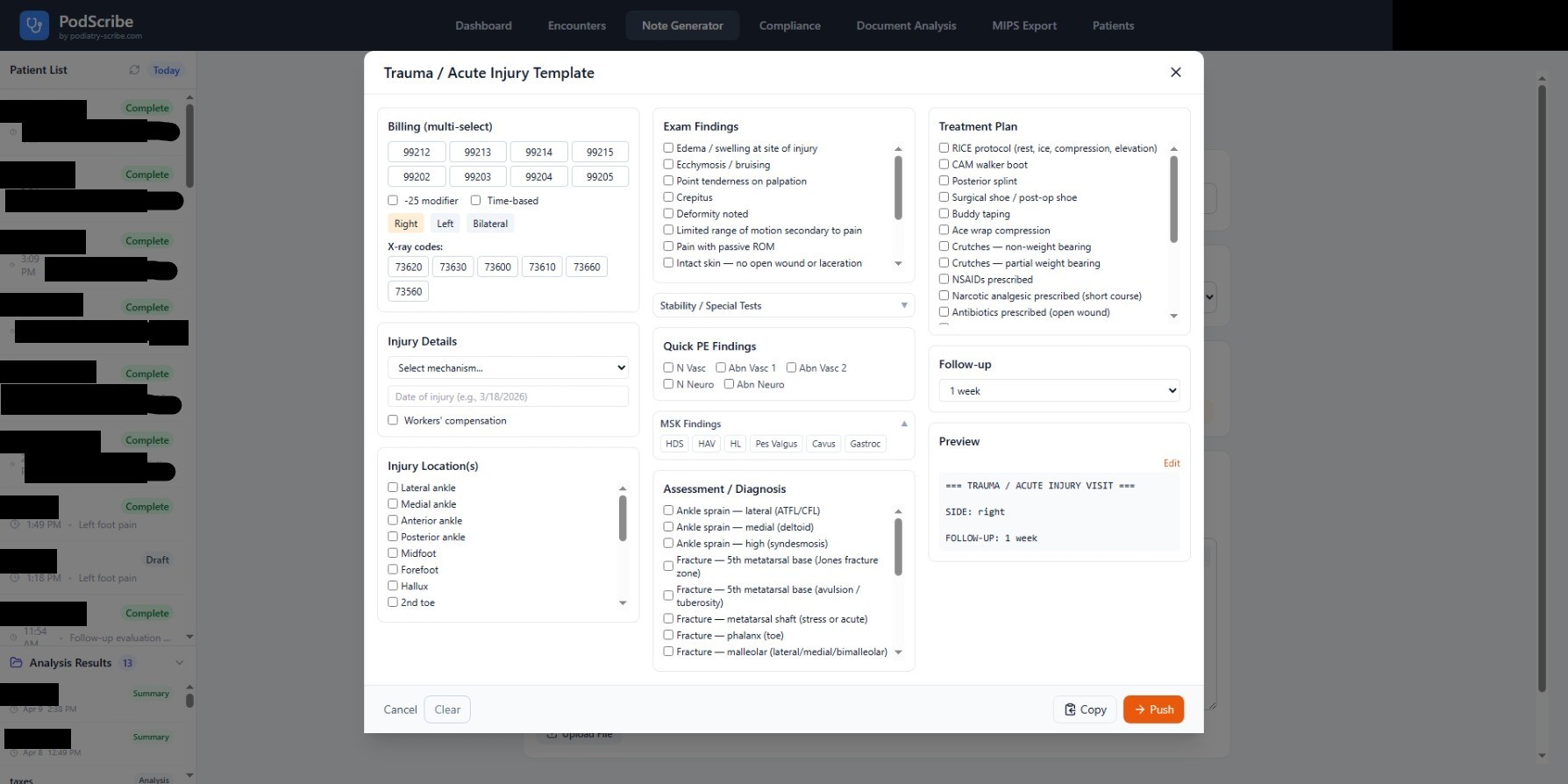Check the Crepitus exam finding

[668, 197]
